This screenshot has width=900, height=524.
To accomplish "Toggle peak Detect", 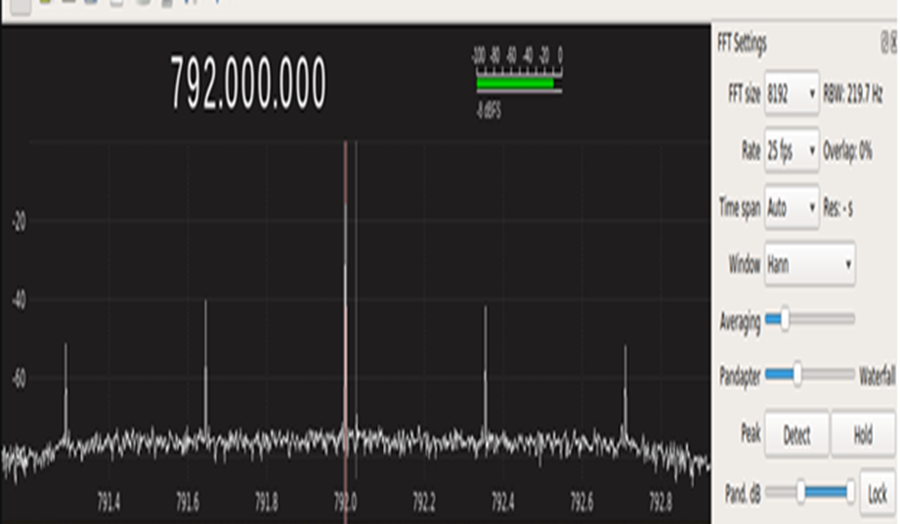I will [796, 435].
